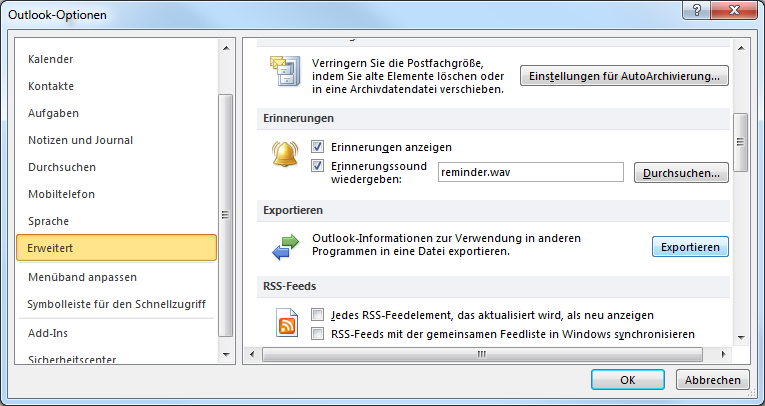Click the AutoArchive description text

tap(408, 77)
